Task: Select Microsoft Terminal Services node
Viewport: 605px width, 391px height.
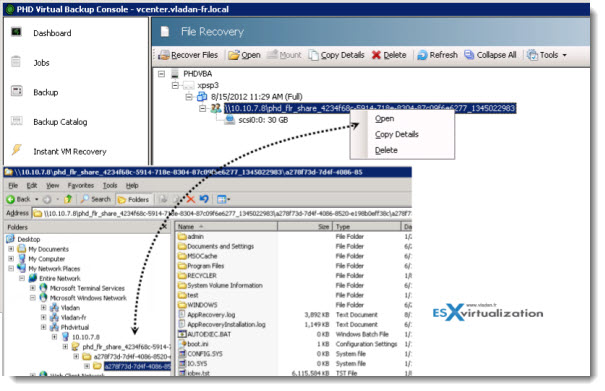Action: 87,288
